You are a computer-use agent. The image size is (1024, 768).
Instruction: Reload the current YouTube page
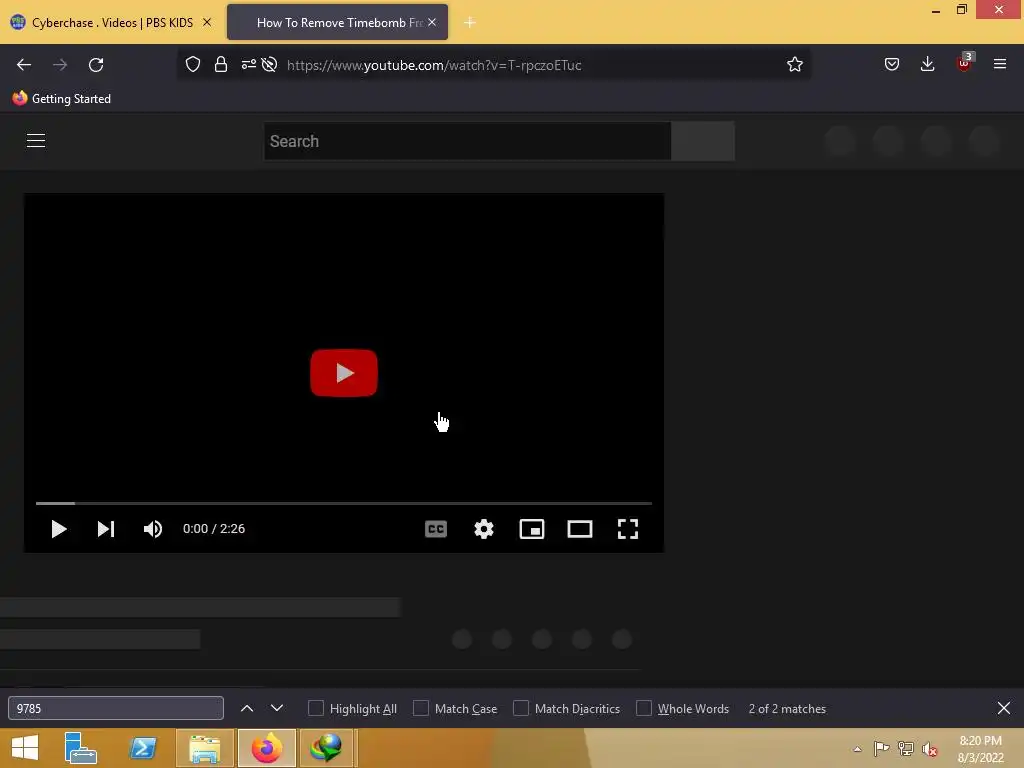click(96, 65)
